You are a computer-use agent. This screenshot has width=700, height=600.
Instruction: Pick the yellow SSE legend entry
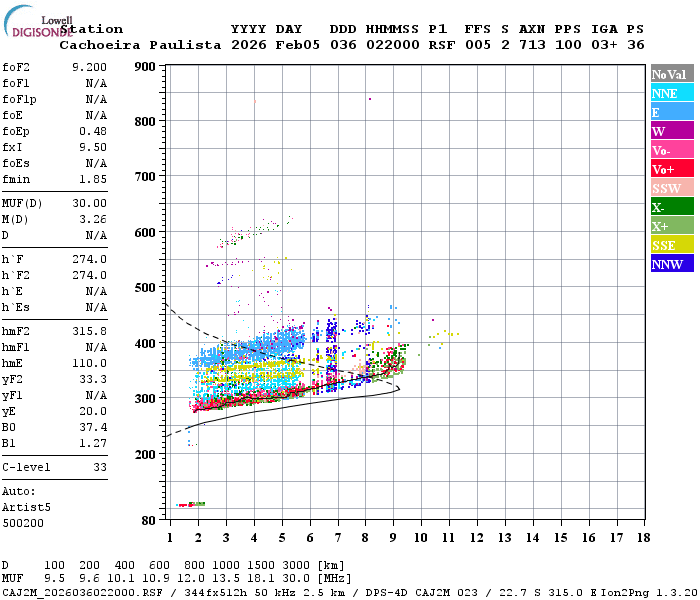point(670,245)
